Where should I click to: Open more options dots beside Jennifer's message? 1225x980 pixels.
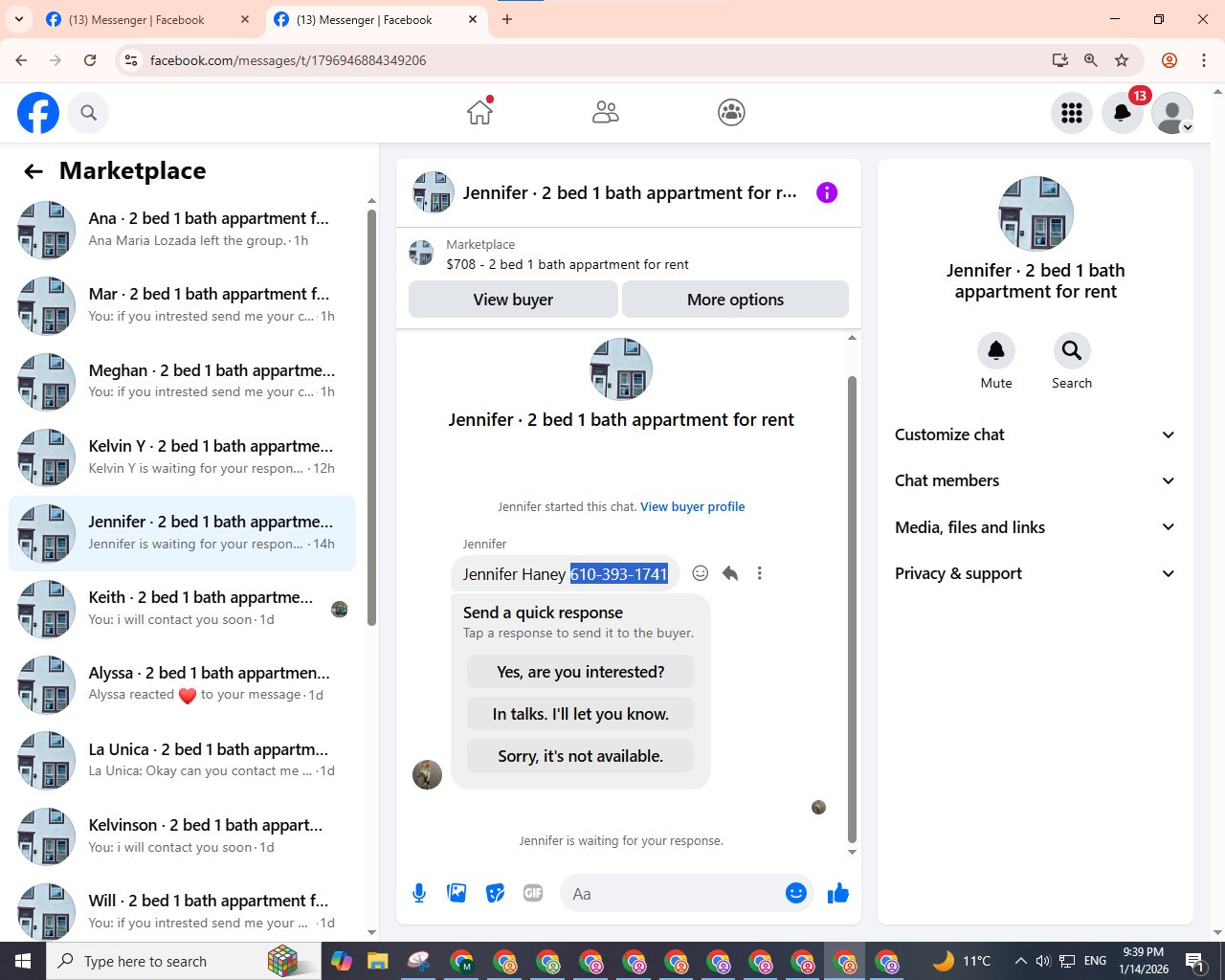(760, 573)
